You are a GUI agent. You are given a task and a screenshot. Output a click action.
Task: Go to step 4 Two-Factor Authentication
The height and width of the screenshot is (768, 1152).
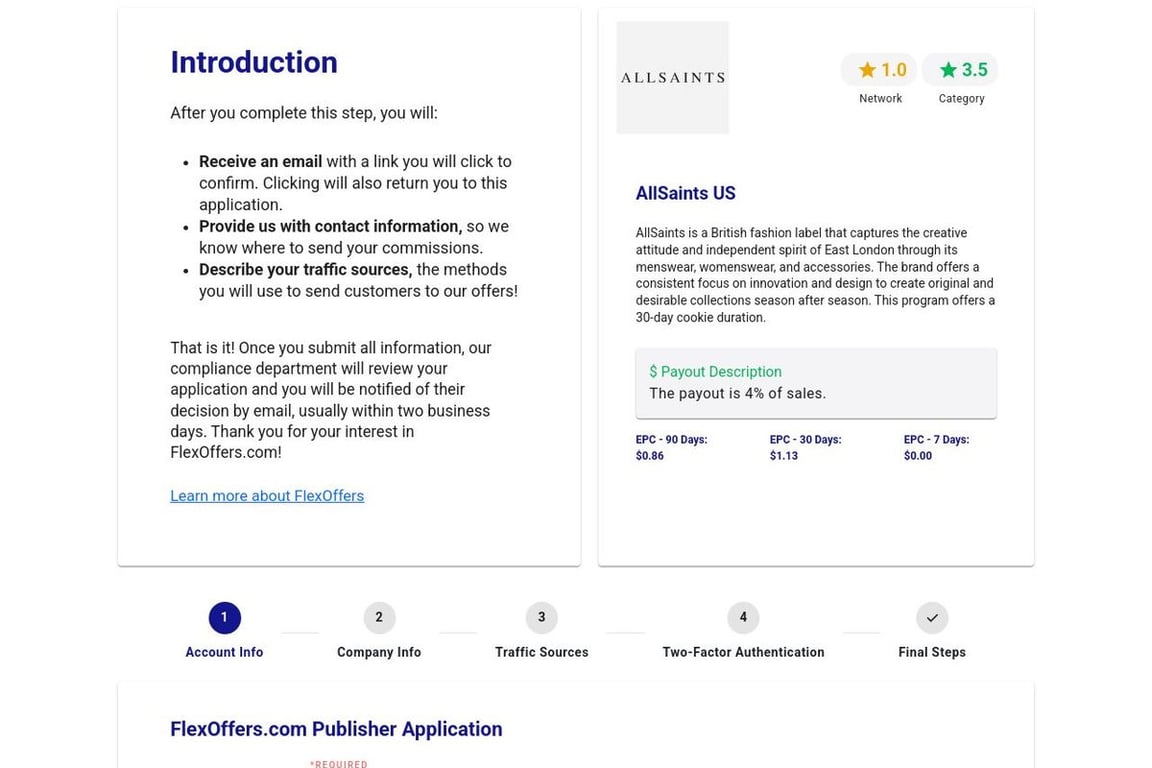point(743,617)
